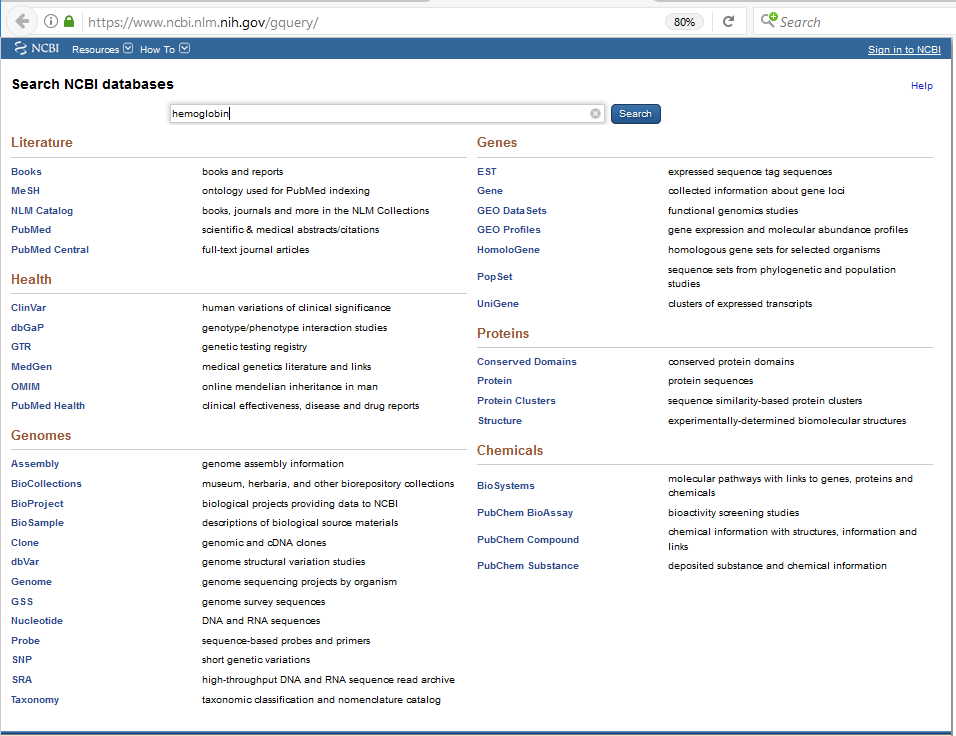Click the browser back arrow button
This screenshot has height=736, width=956.
[22, 21]
